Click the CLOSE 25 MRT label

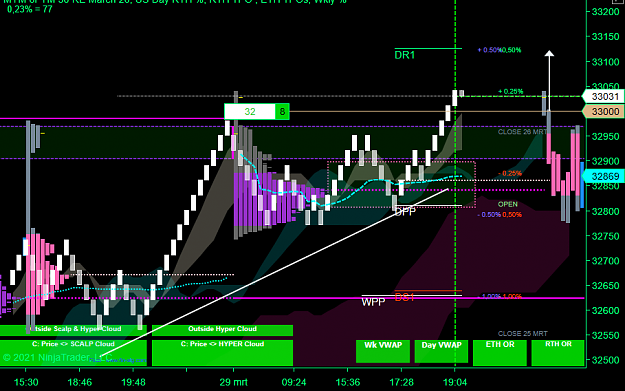coord(523,334)
